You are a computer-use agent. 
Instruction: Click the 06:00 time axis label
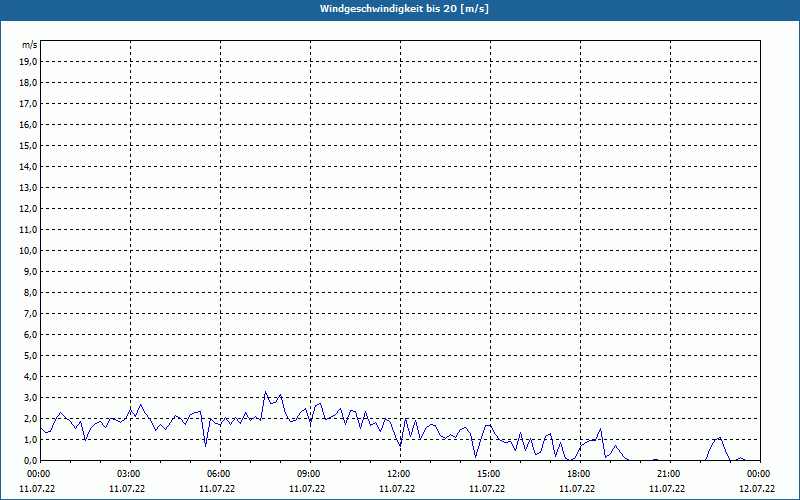point(218,474)
